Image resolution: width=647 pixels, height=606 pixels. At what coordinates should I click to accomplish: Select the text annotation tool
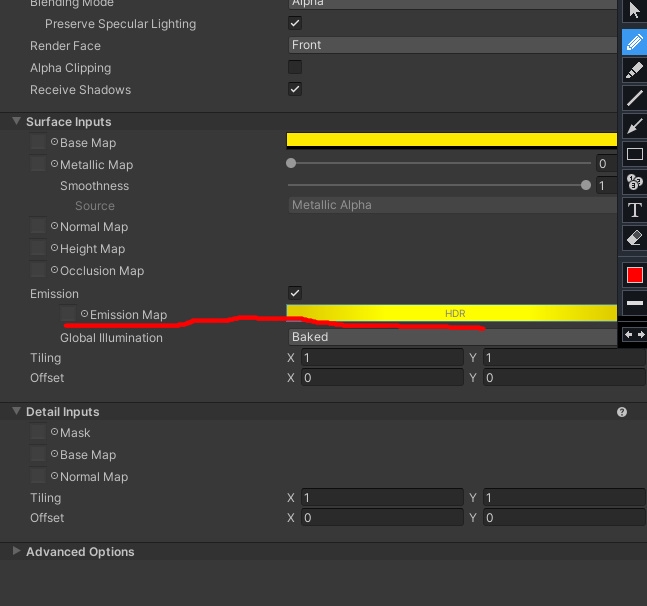point(634,210)
